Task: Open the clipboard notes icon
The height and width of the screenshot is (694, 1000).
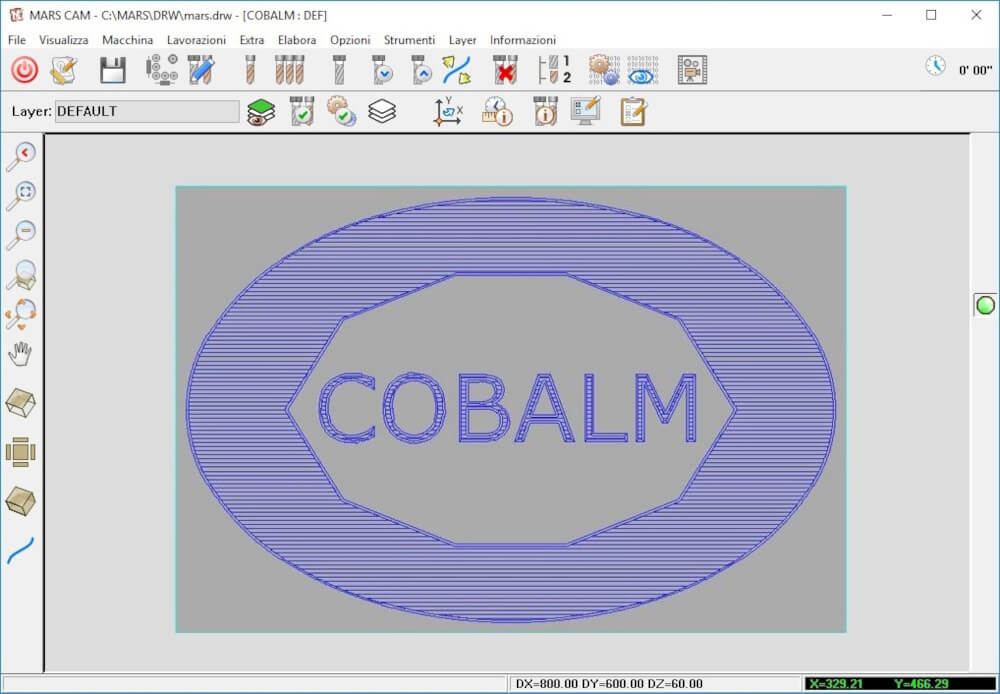Action: point(633,112)
